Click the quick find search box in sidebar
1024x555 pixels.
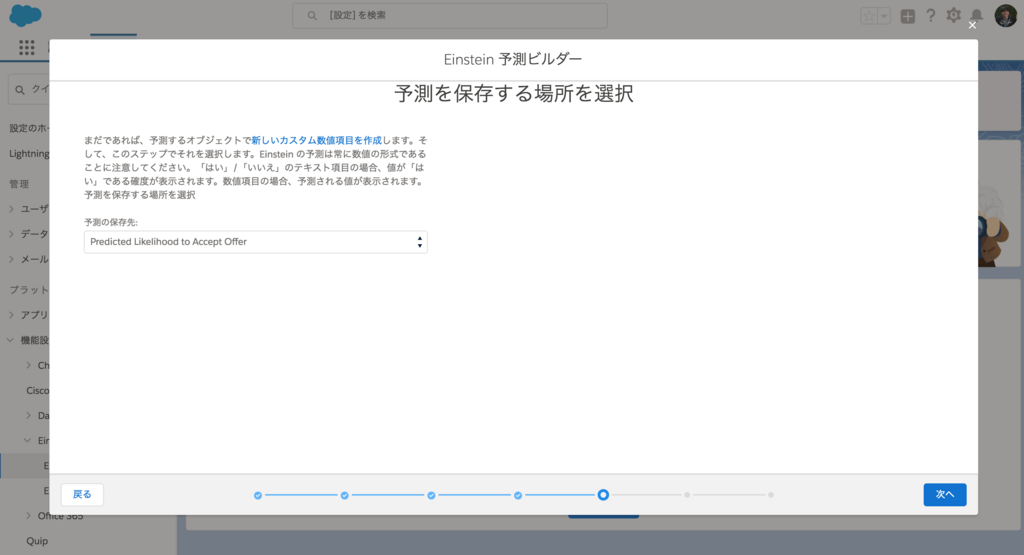point(29,89)
